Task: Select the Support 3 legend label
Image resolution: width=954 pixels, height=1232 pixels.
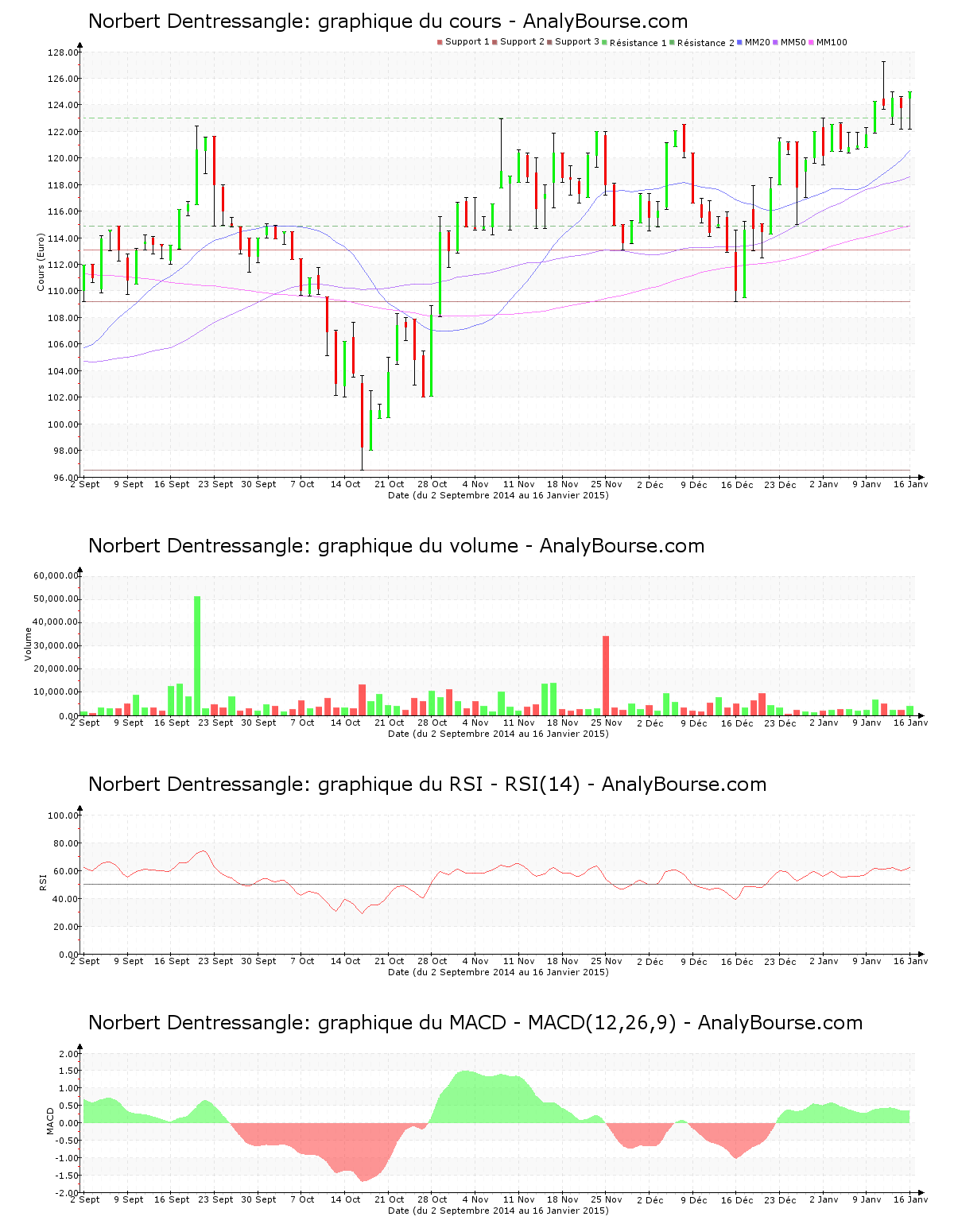Action: coord(577,42)
